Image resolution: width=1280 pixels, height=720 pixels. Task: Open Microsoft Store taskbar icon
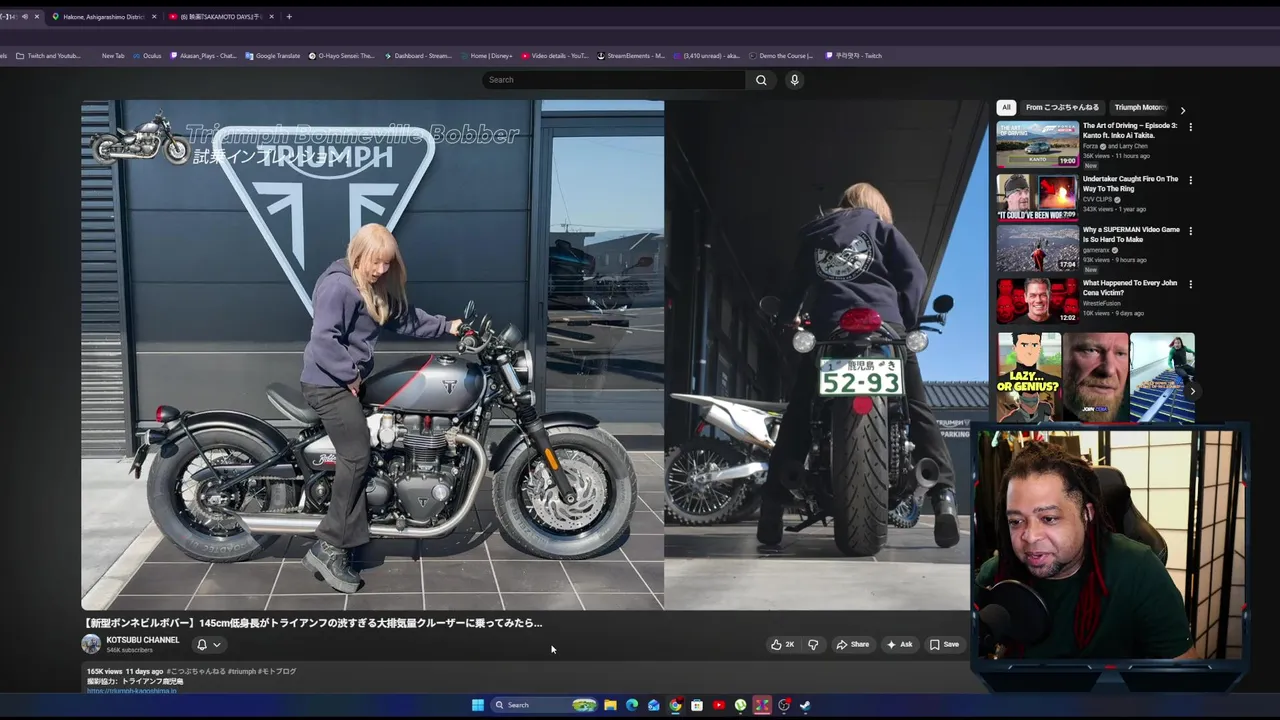(697, 705)
